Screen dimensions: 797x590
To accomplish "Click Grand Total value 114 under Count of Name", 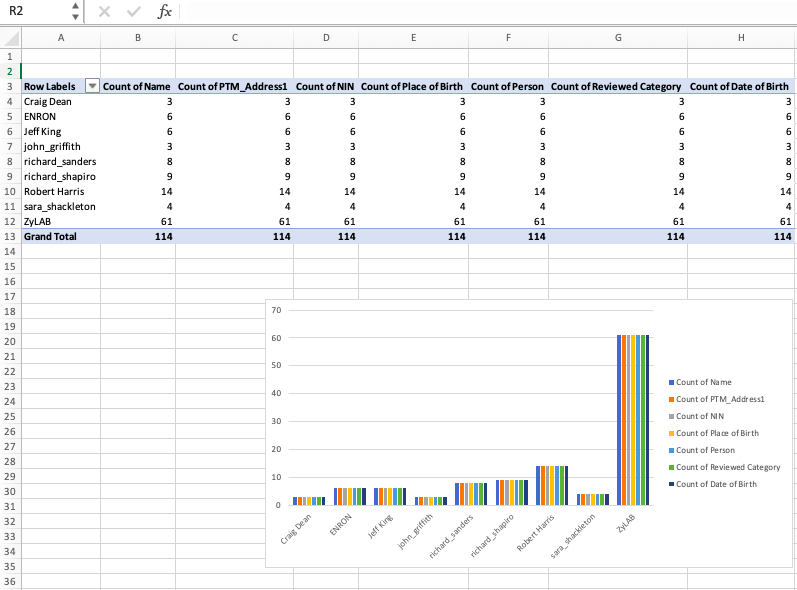I will tap(138, 236).
